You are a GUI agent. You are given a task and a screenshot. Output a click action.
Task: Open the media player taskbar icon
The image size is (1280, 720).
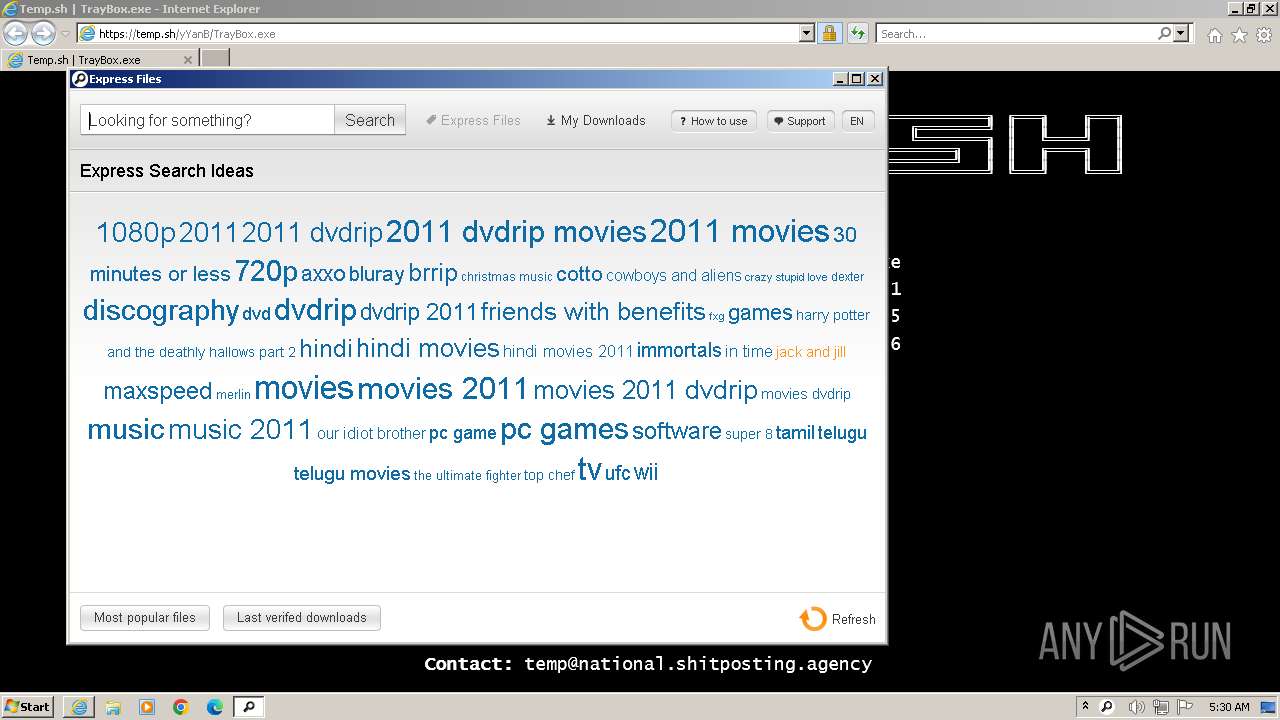point(147,707)
